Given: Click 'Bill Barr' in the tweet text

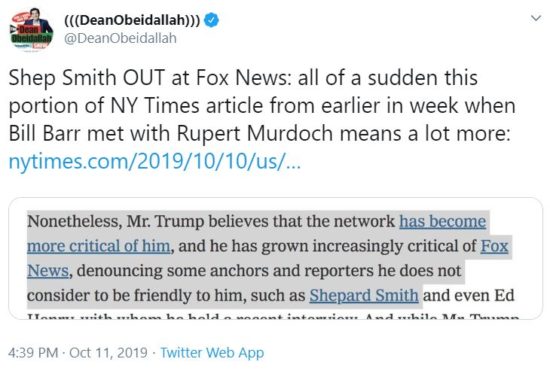Looking at the screenshot, I should point(45,134).
